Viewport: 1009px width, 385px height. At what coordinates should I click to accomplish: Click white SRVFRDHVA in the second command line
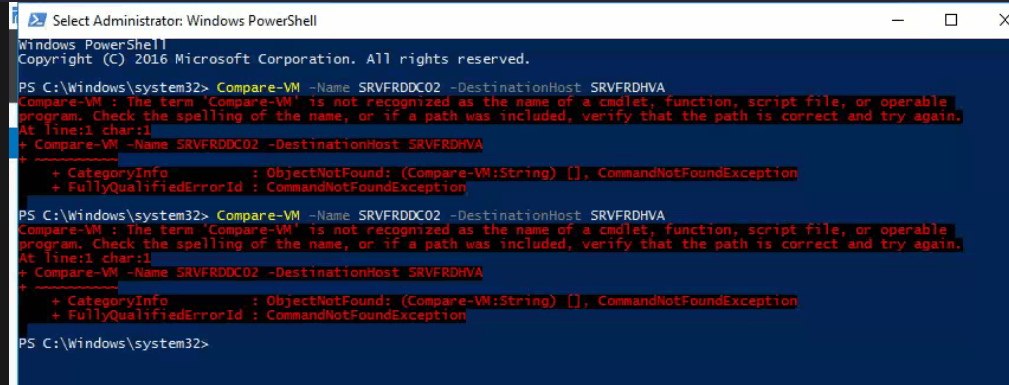point(627,214)
